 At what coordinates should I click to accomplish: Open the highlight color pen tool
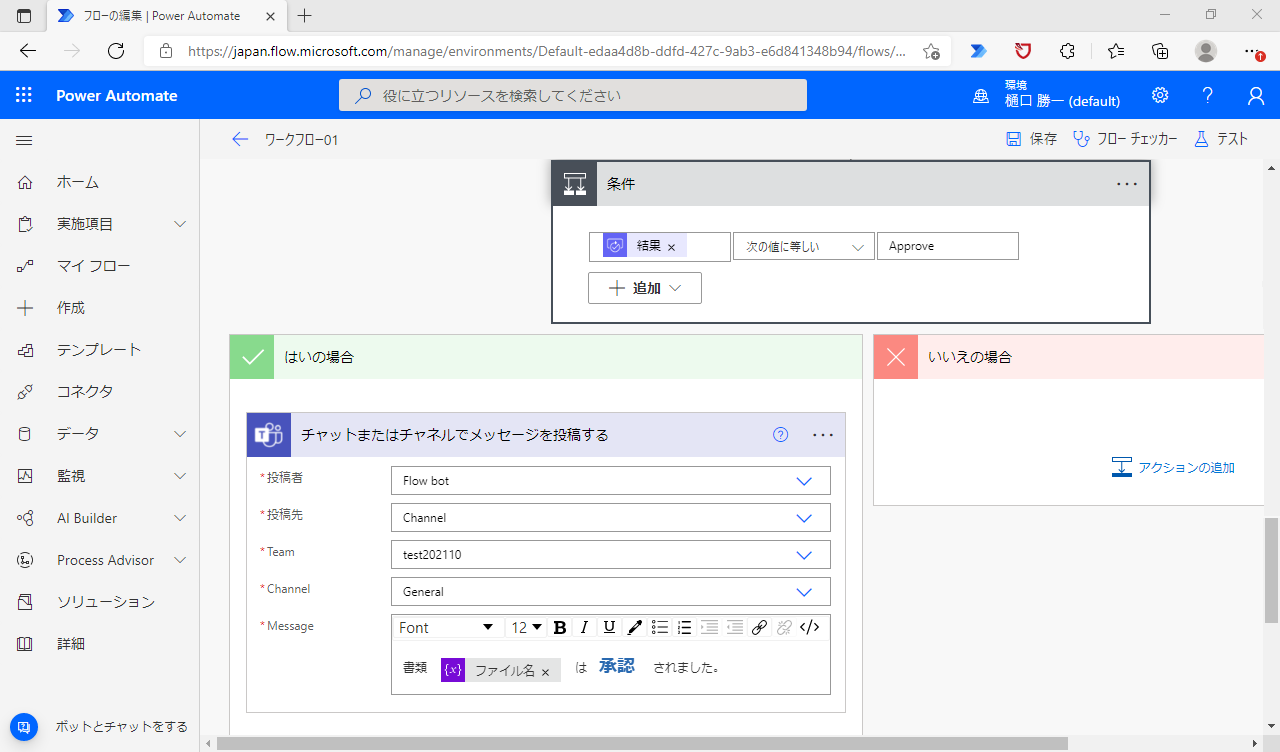tap(634, 627)
